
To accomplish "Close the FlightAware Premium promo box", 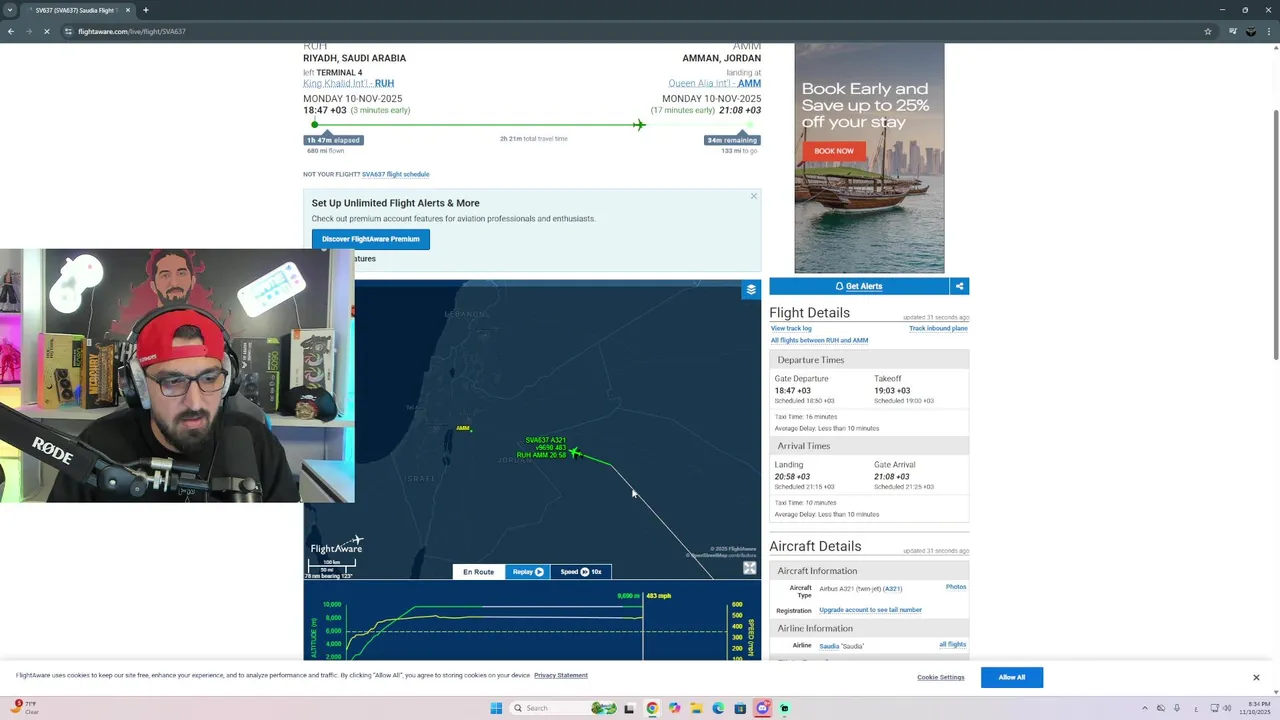I will [754, 196].
